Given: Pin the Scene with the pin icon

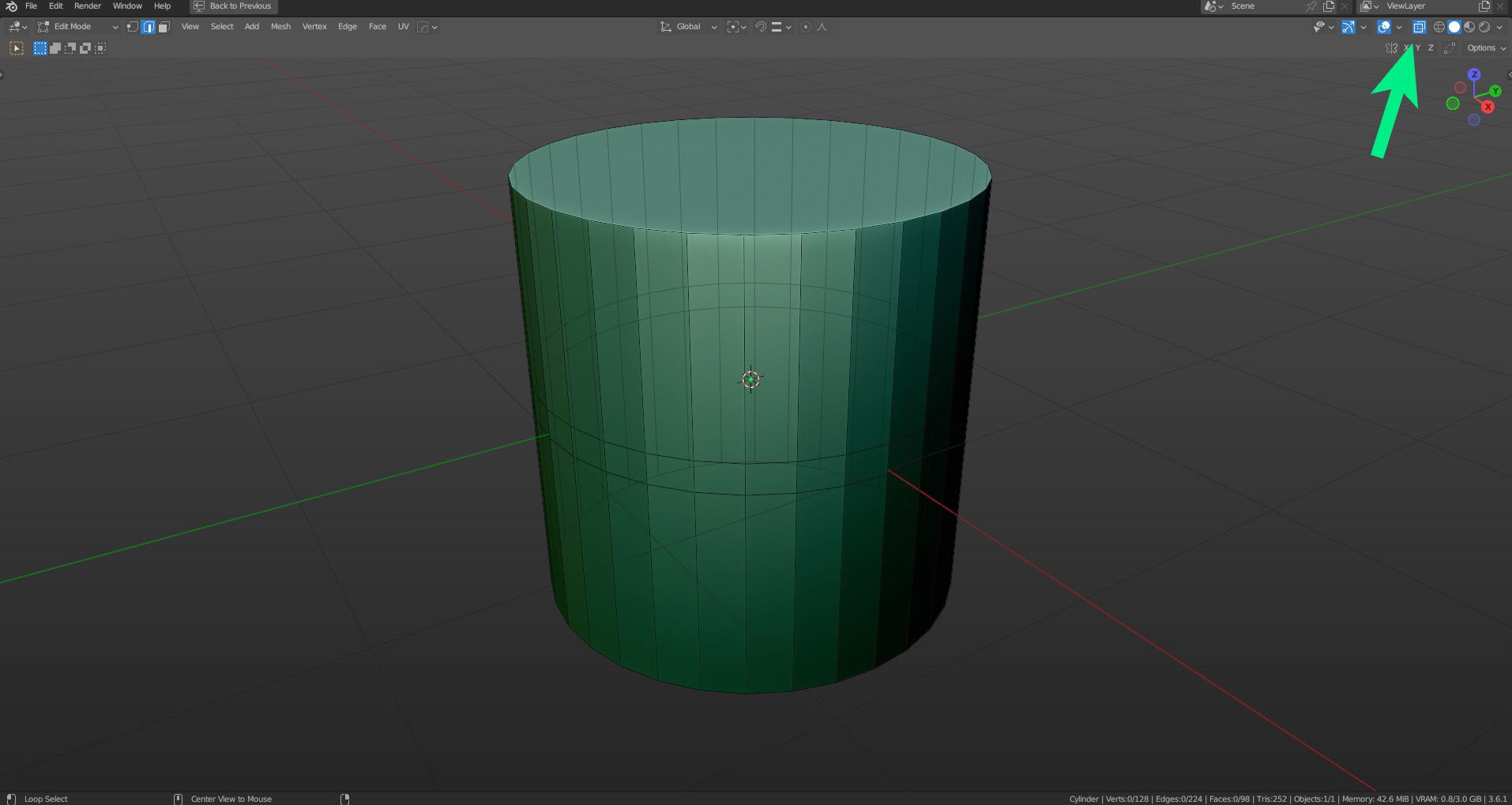Looking at the screenshot, I should [x=1311, y=6].
